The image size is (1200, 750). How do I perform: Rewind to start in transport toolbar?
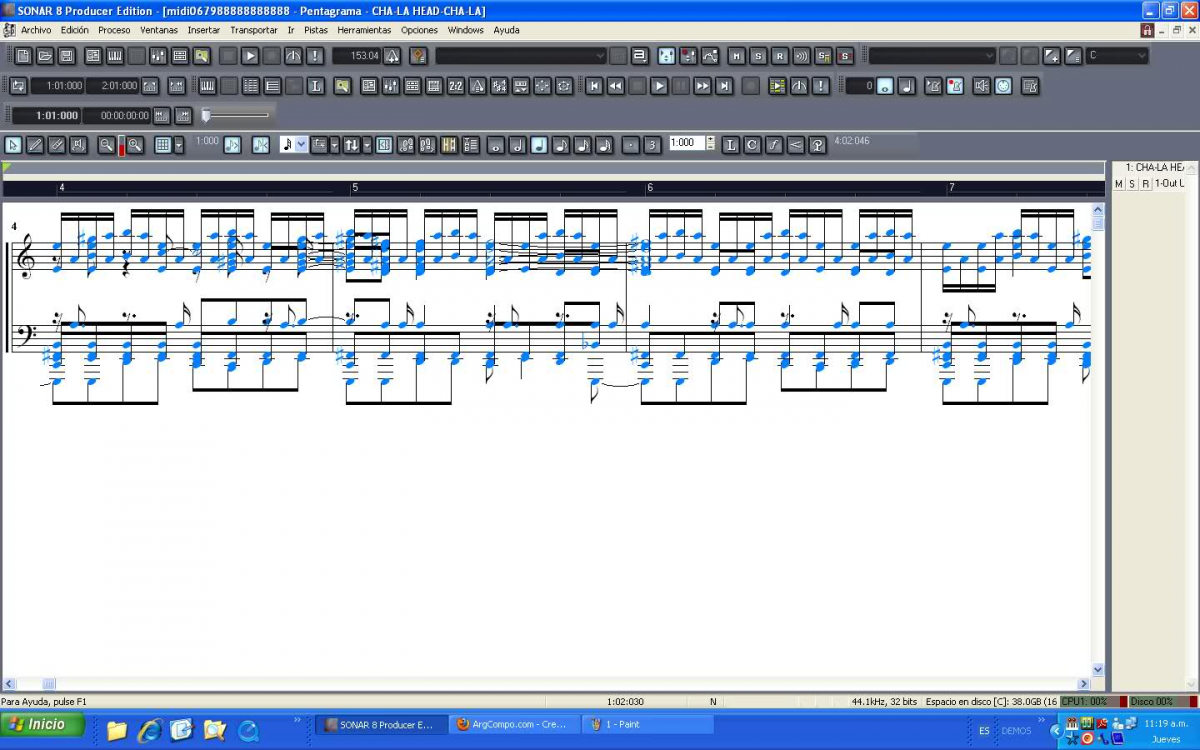[x=594, y=86]
